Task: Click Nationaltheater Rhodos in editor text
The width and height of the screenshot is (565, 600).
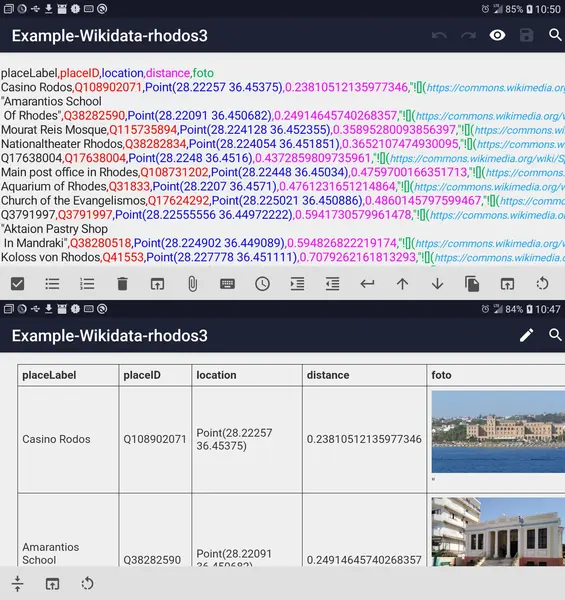Action: (62, 144)
